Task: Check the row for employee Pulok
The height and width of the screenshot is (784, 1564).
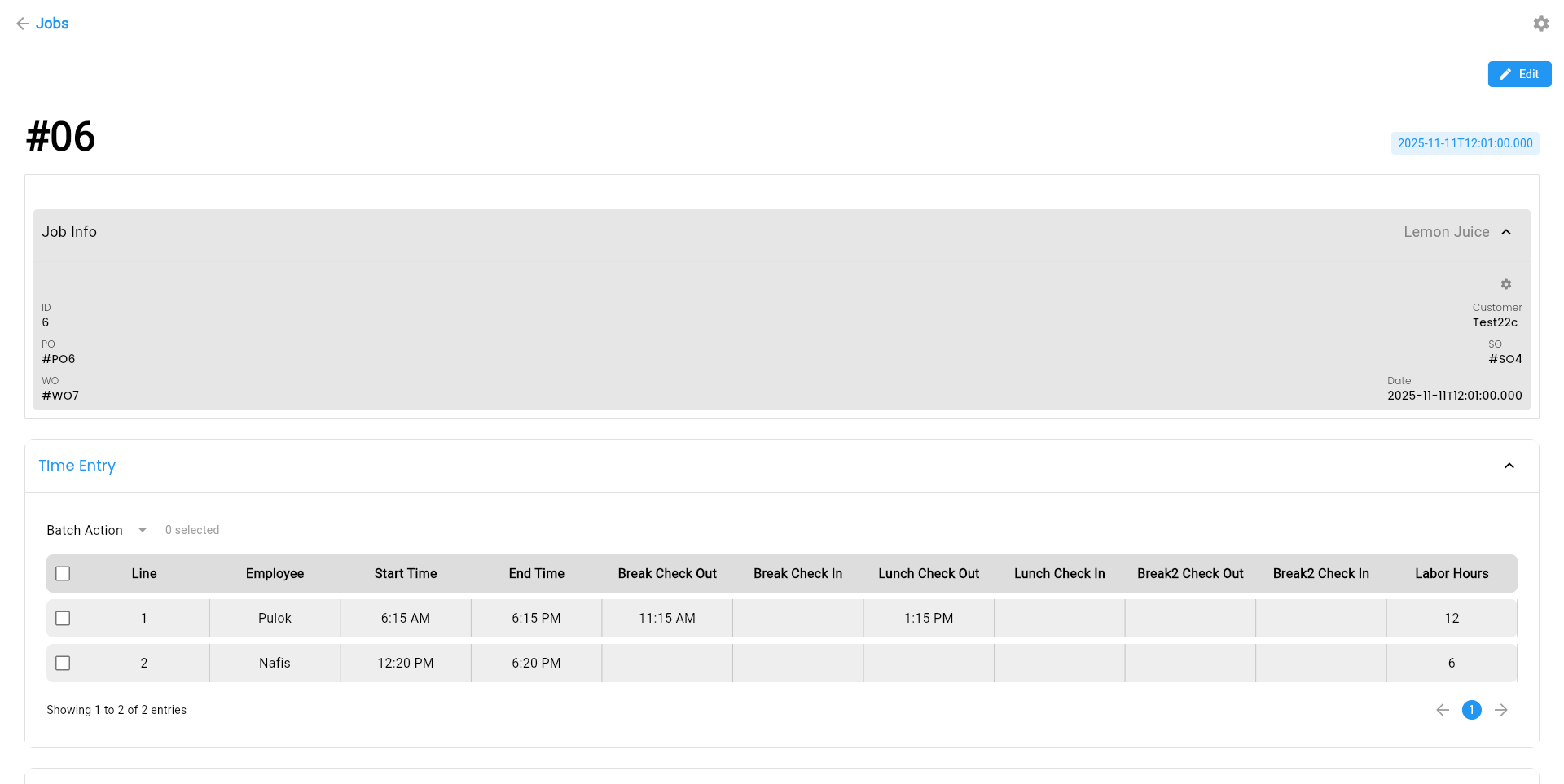Action: [63, 619]
